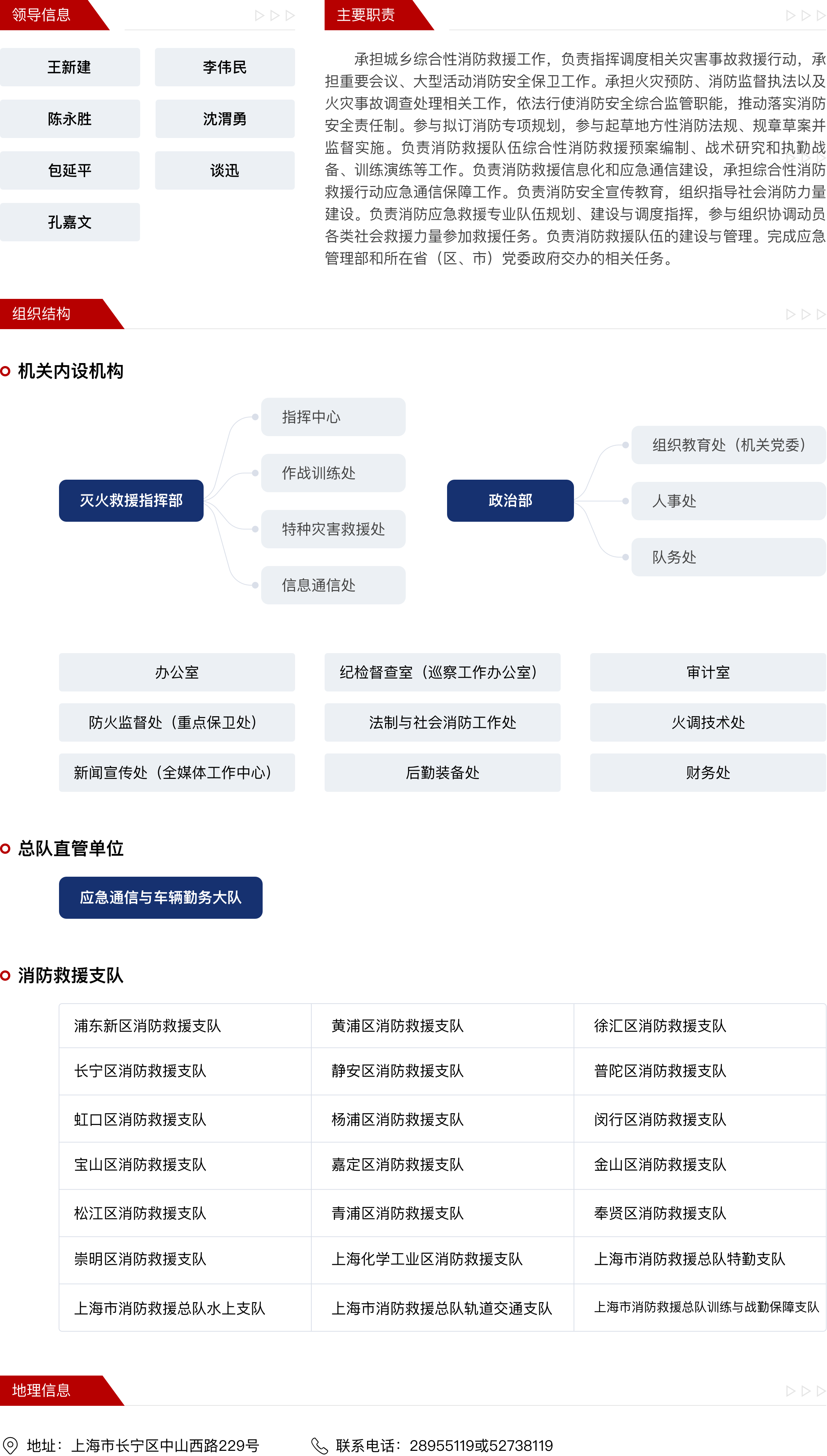Open 组织教育处(机关党委) item
Viewport: 827px width, 1456px height.
click(729, 445)
